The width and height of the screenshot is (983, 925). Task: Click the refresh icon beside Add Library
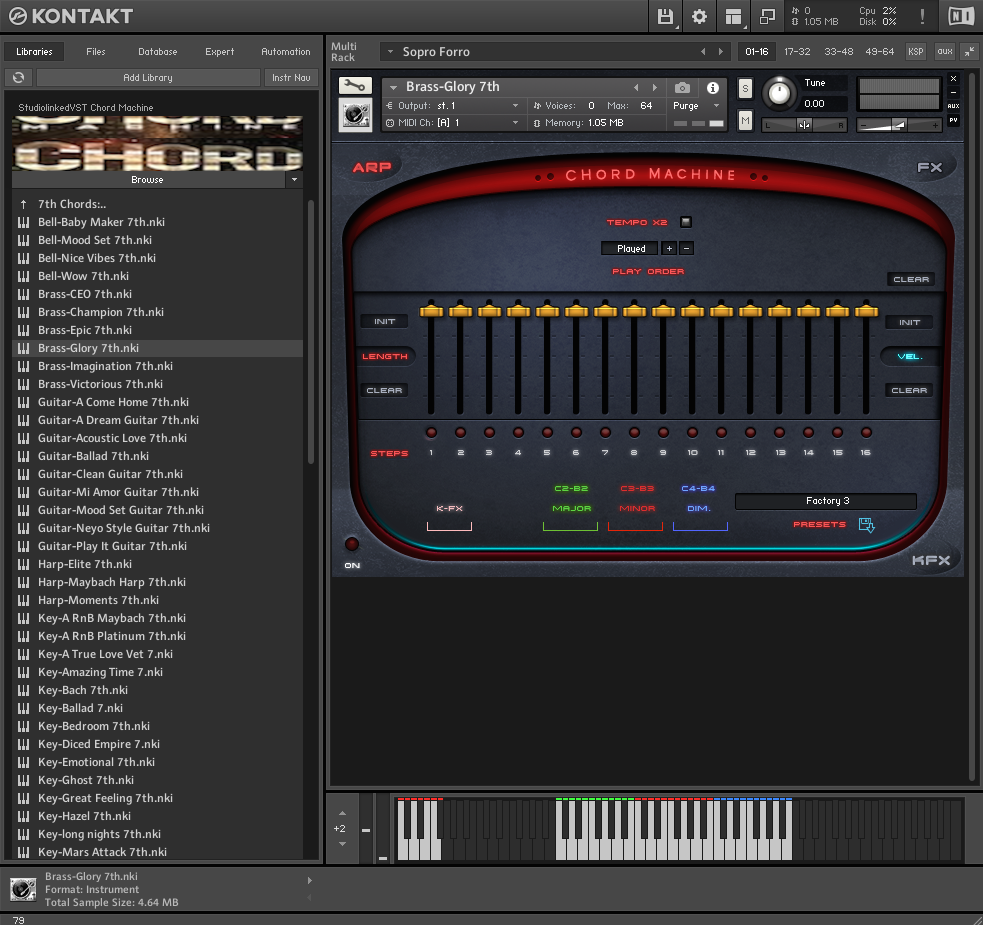pyautogui.click(x=19, y=78)
